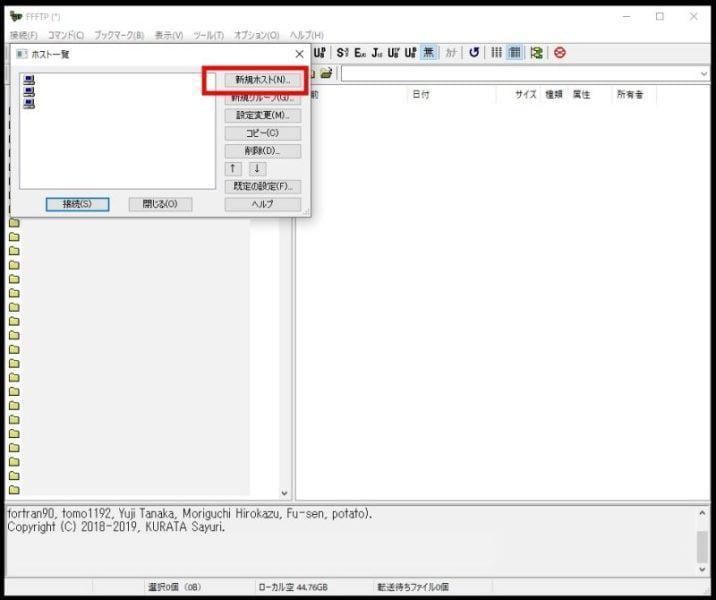
Task: Select first host entry in host list
Action: (29, 80)
